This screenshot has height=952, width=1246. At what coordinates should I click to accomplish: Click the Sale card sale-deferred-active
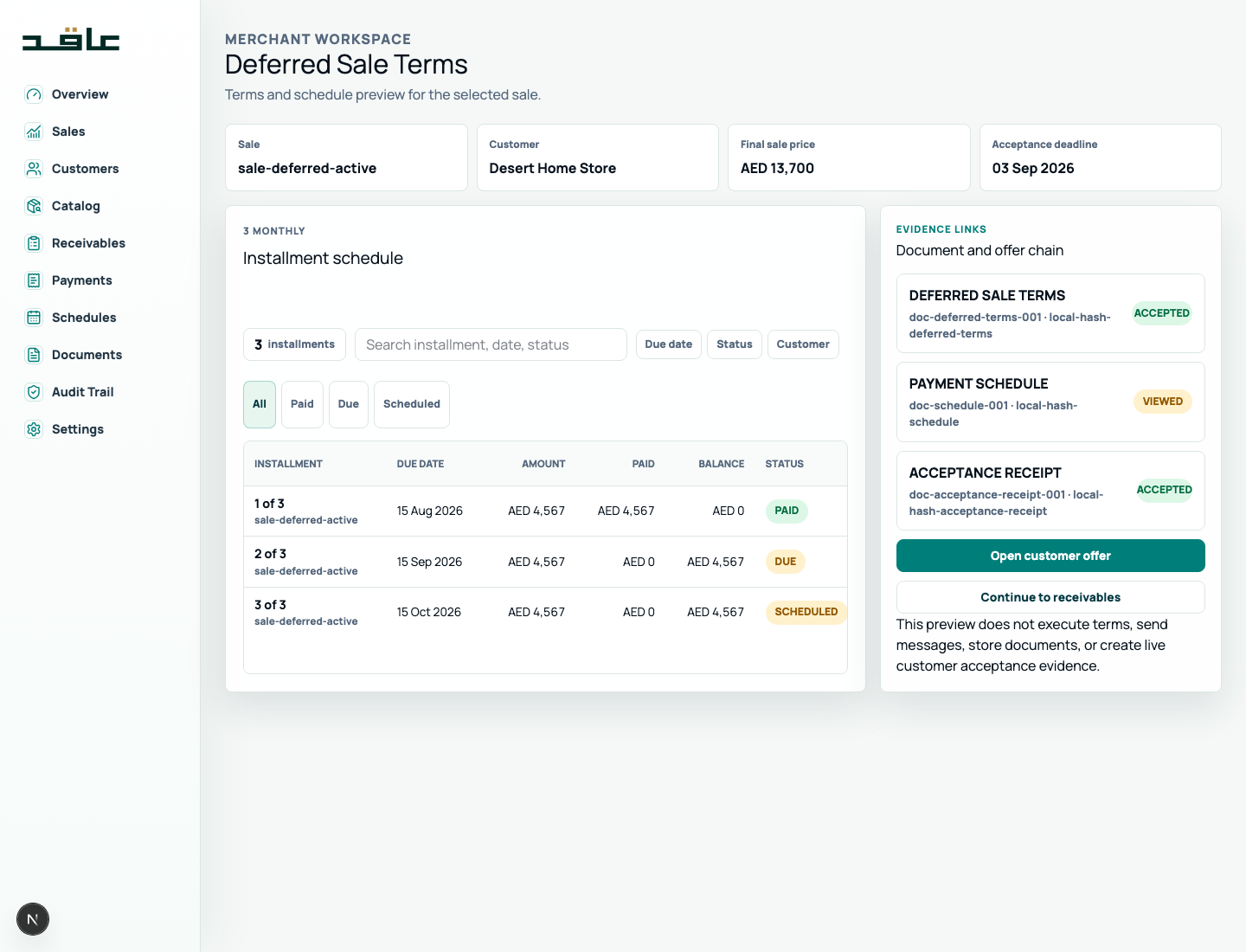click(346, 158)
